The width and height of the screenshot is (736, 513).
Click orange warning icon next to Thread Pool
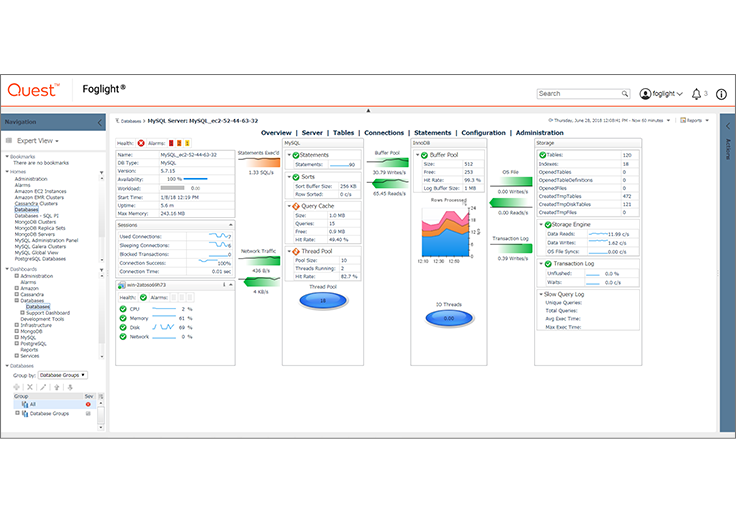(296, 252)
